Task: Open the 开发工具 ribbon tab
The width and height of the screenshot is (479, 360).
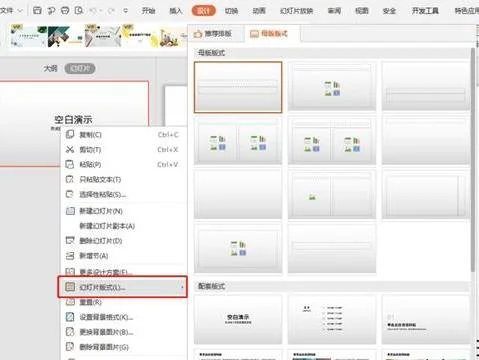Action: pos(425,11)
